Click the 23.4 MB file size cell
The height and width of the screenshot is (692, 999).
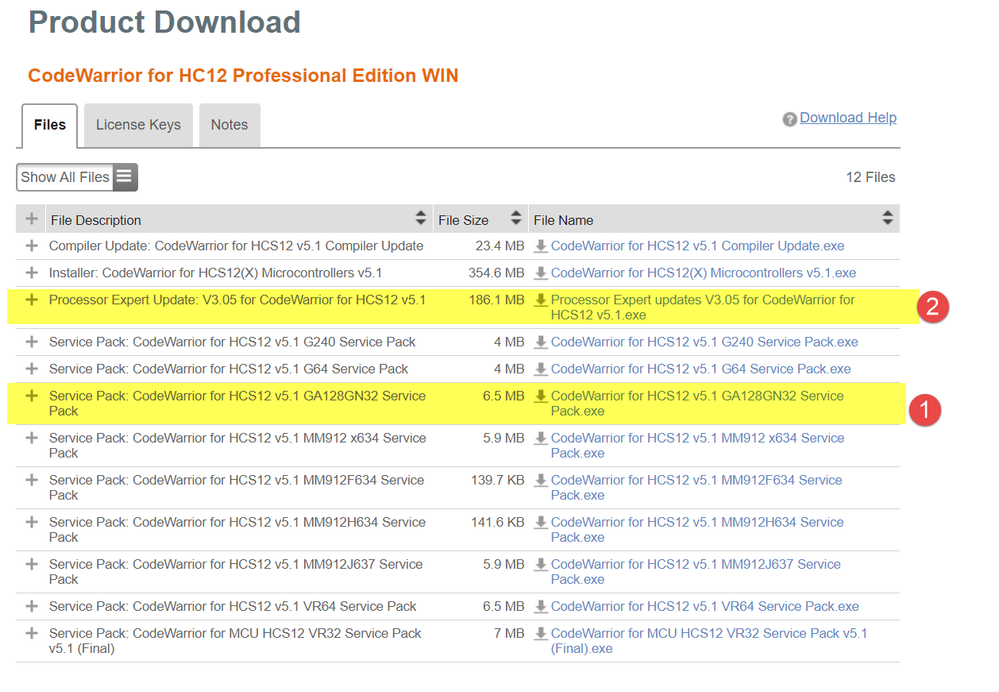point(500,246)
